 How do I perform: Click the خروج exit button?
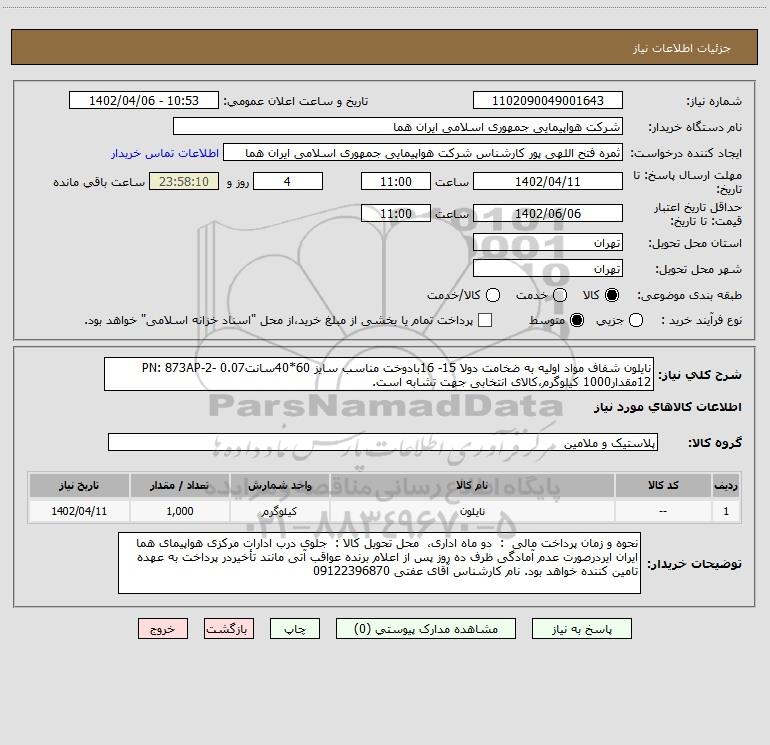click(x=163, y=629)
